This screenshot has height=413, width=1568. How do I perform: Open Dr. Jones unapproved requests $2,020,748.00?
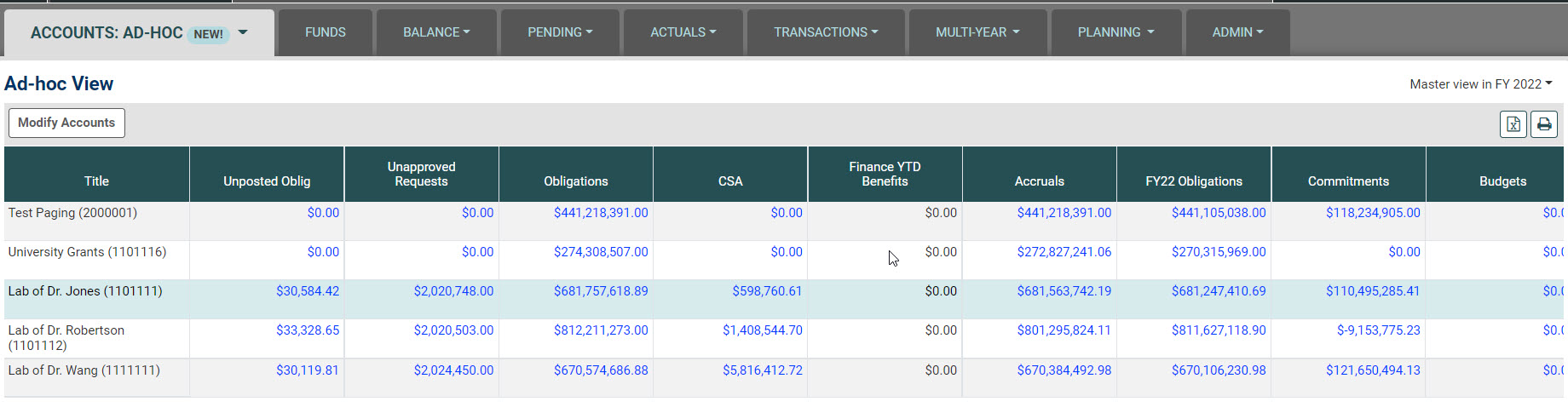pos(453,291)
